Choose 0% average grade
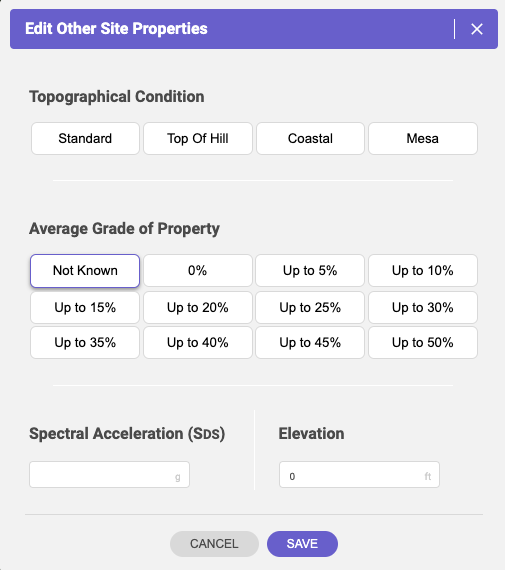Viewport: 505px width, 570px height. [198, 270]
